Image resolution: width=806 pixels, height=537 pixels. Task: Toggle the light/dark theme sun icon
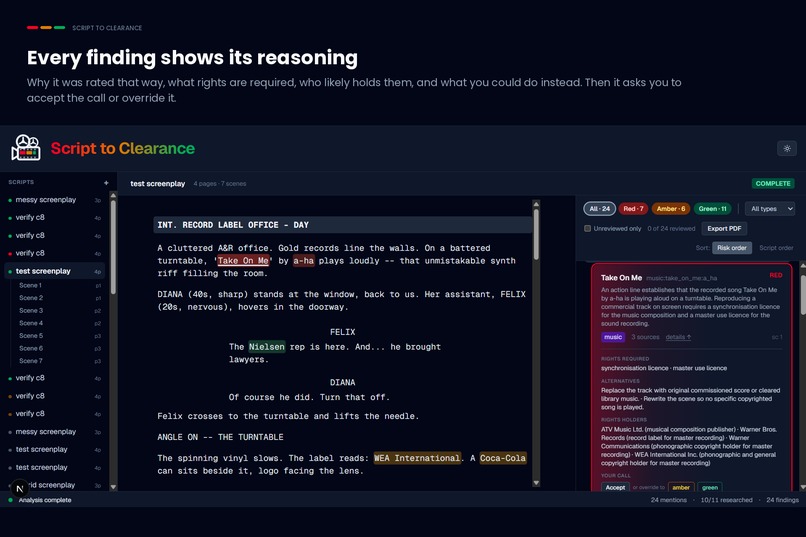(x=786, y=149)
